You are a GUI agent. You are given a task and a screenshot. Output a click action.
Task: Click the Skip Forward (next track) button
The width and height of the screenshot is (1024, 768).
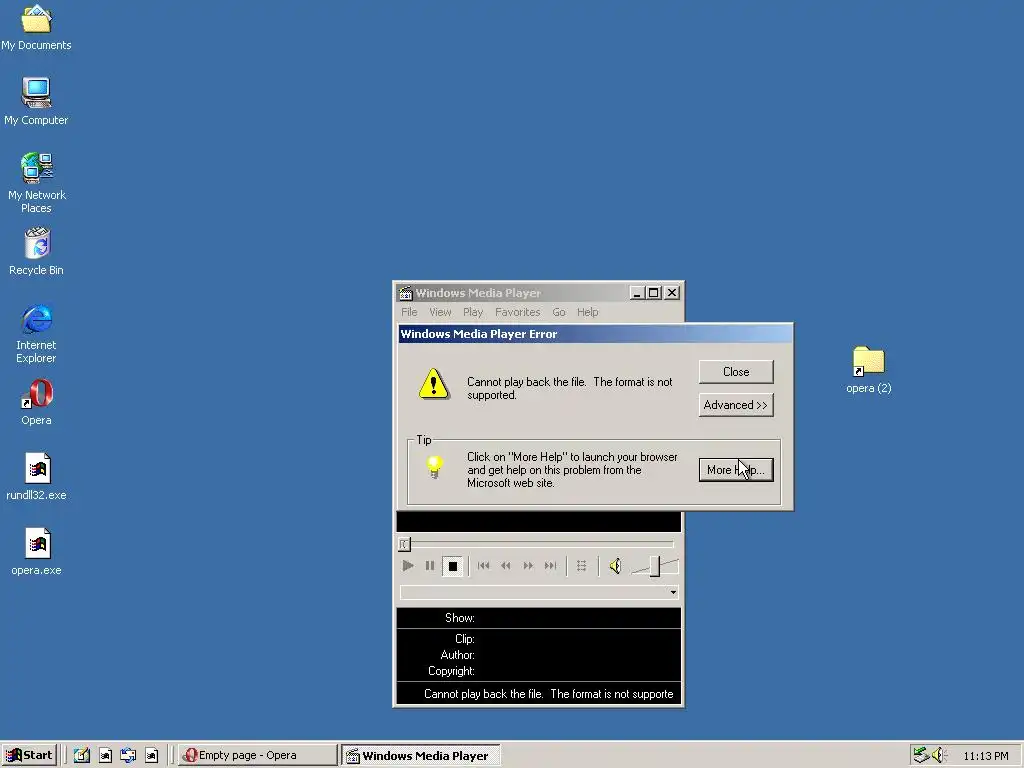click(551, 566)
